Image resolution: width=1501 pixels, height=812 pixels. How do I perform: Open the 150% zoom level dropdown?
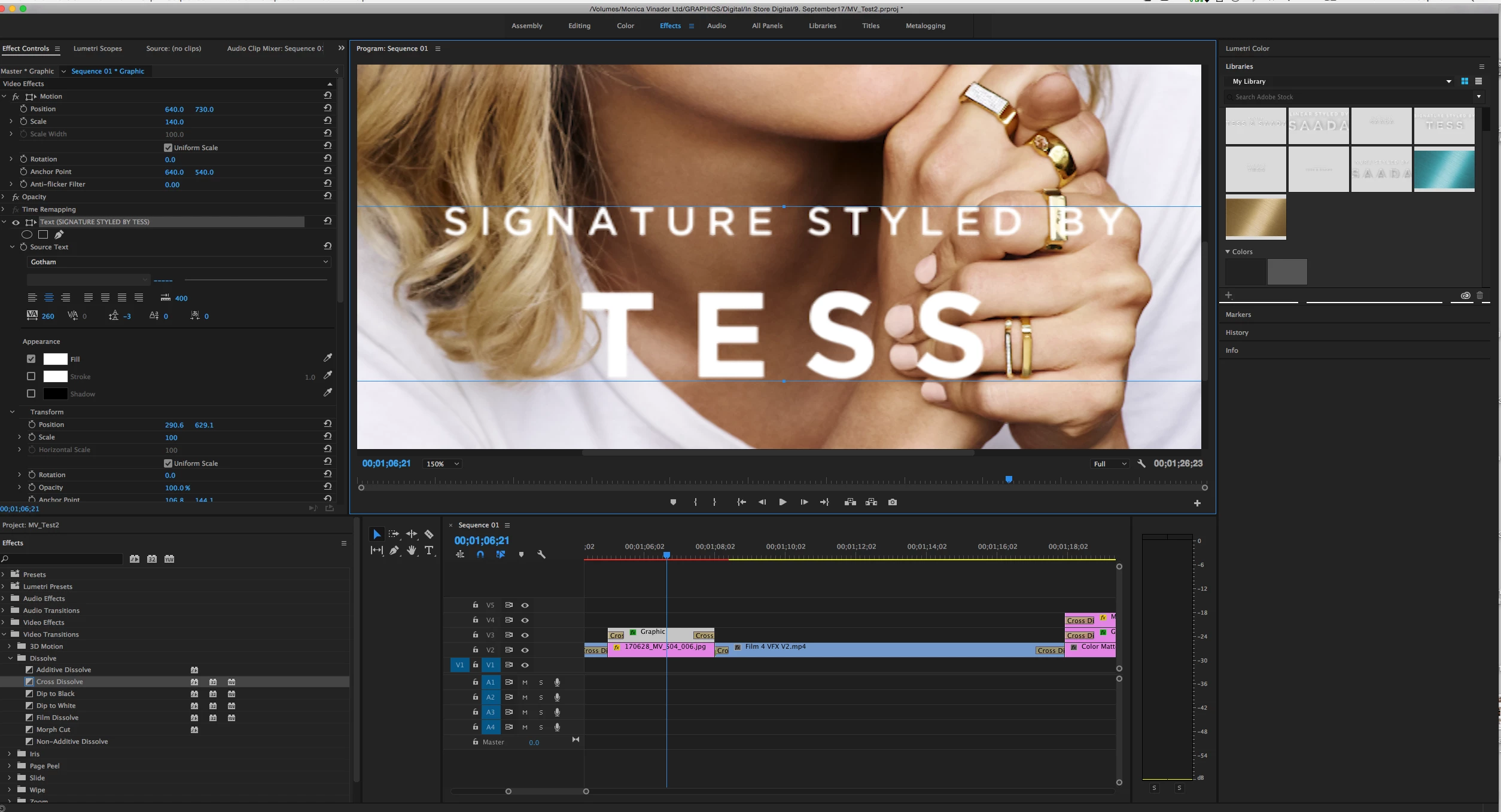[442, 464]
